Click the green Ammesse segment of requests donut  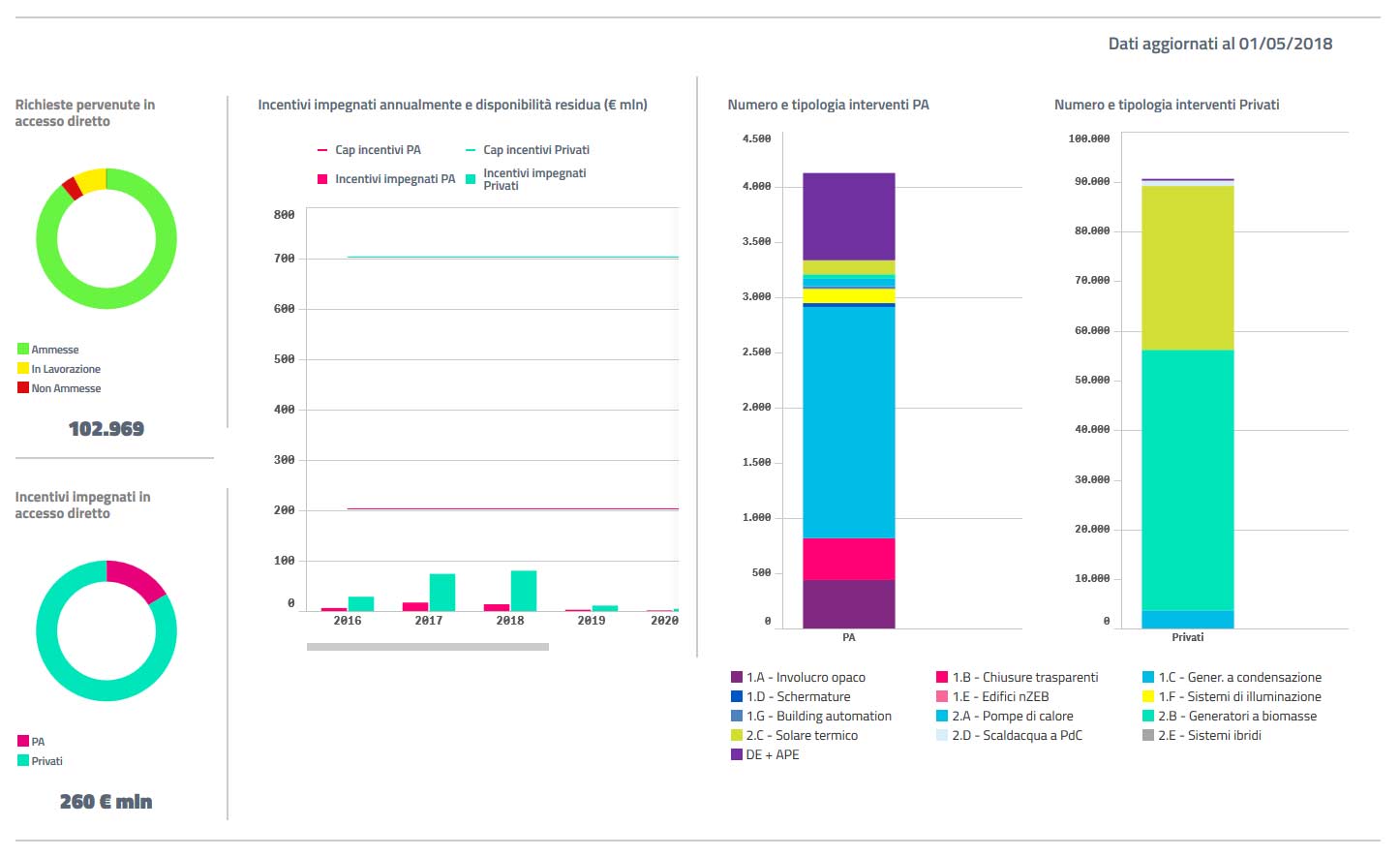pyautogui.click(x=107, y=299)
